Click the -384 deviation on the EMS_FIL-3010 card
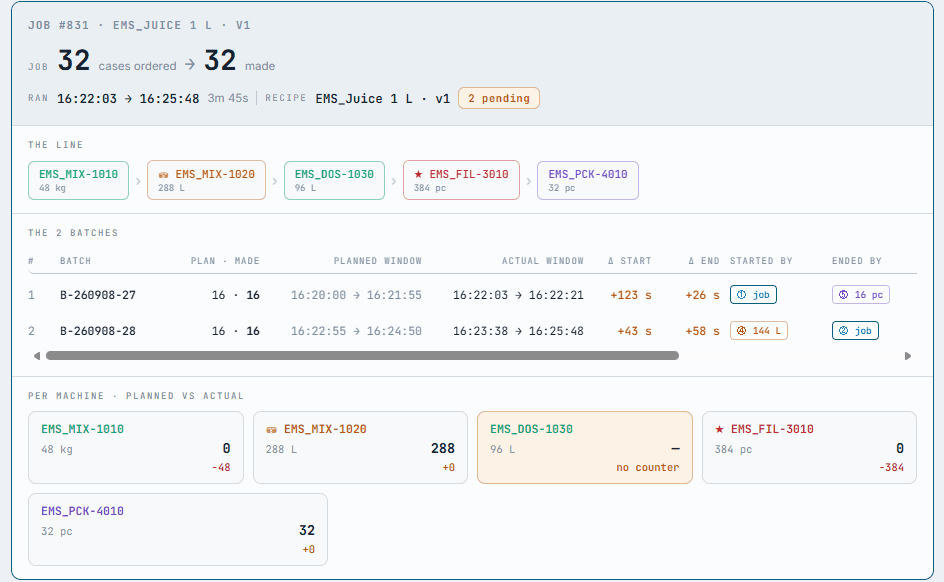The height and width of the screenshot is (582, 944). [x=892, y=468]
